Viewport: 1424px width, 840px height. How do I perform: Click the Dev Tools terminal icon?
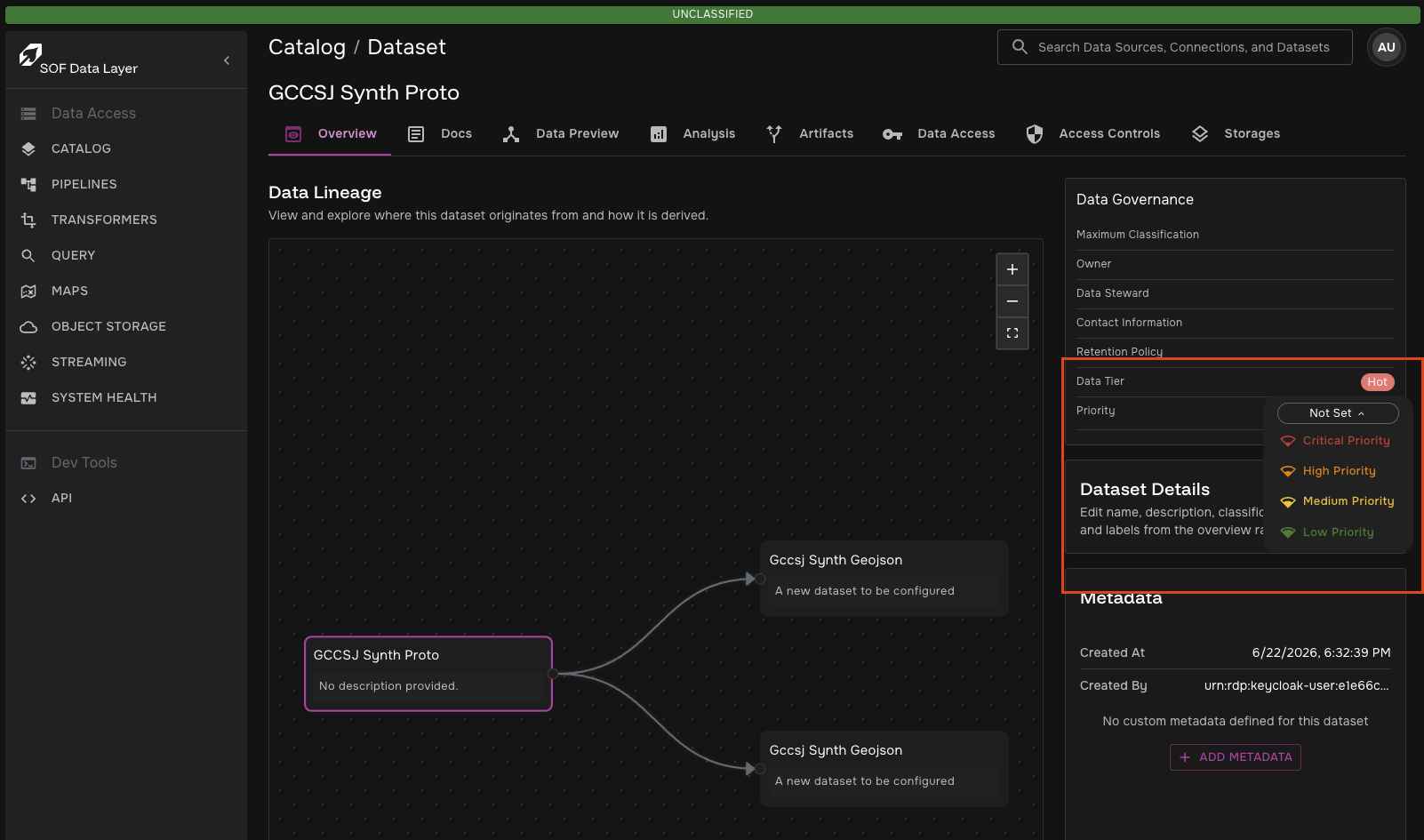(28, 463)
